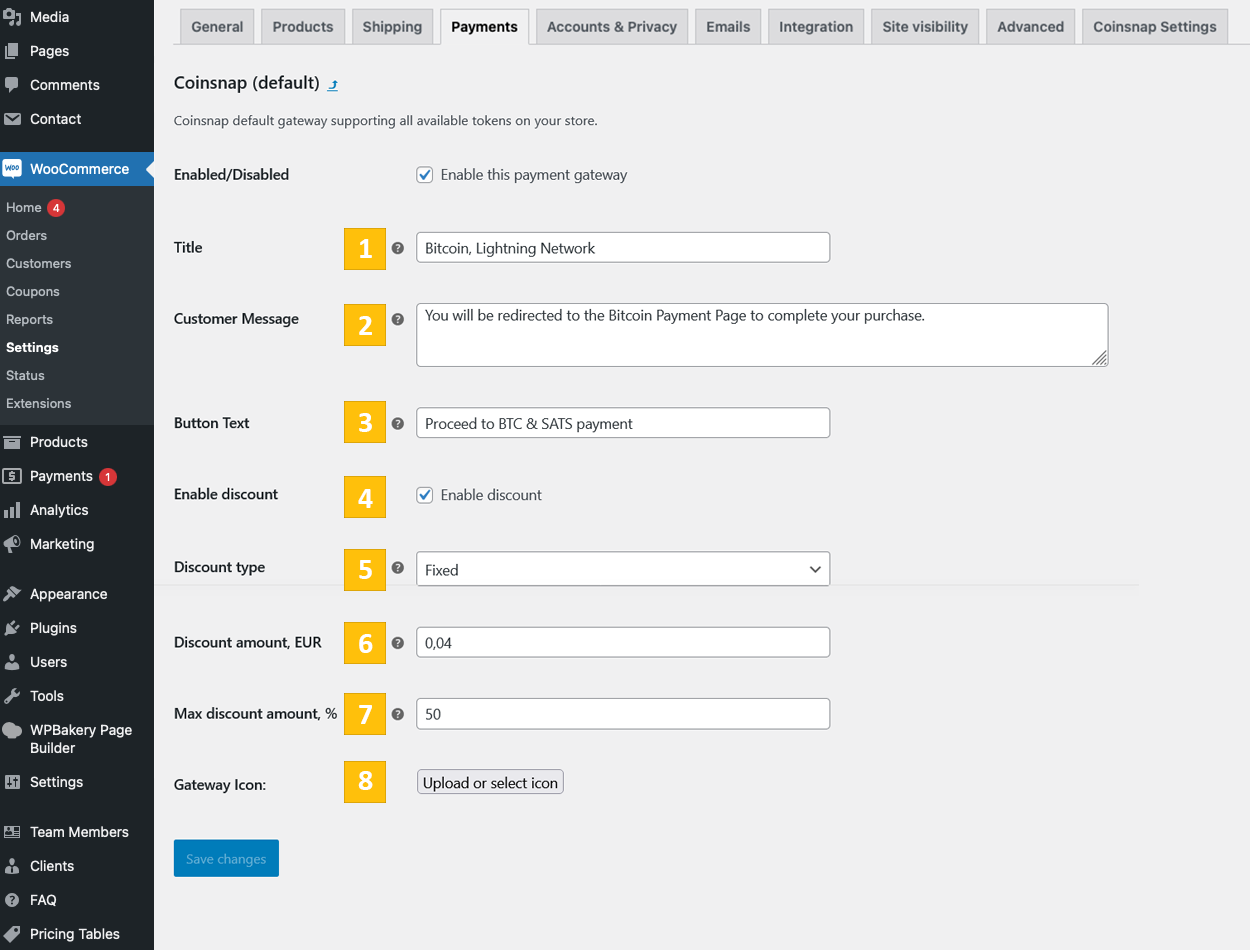
Task: Click the Tools wrench icon
Action: (x=12, y=696)
